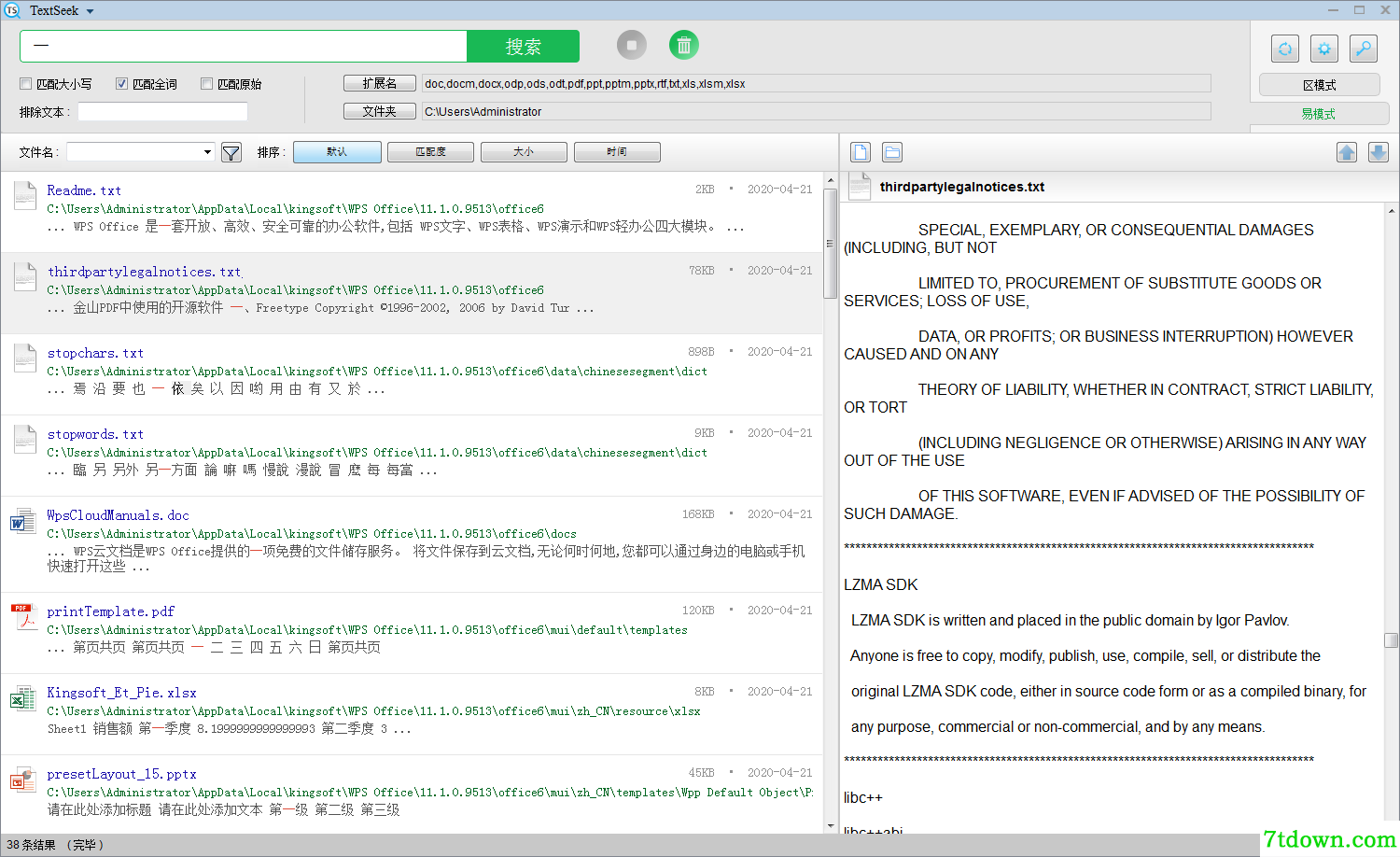Click the Kingsoft_Et_Pie.xlsx spreadsheet icon
The width and height of the screenshot is (1400, 857).
coord(22,698)
